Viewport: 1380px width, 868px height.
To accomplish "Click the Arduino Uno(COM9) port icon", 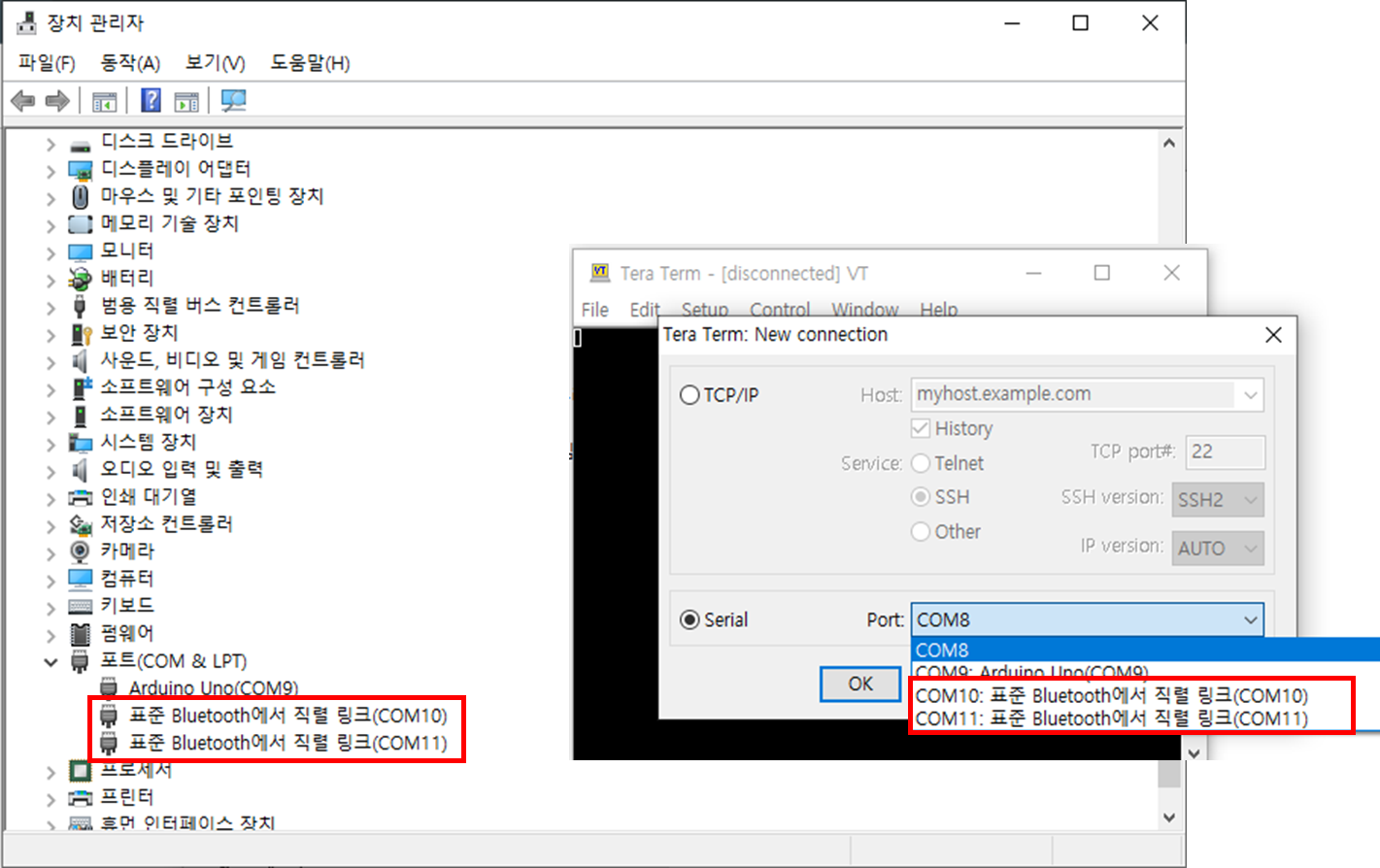I will pyautogui.click(x=109, y=688).
